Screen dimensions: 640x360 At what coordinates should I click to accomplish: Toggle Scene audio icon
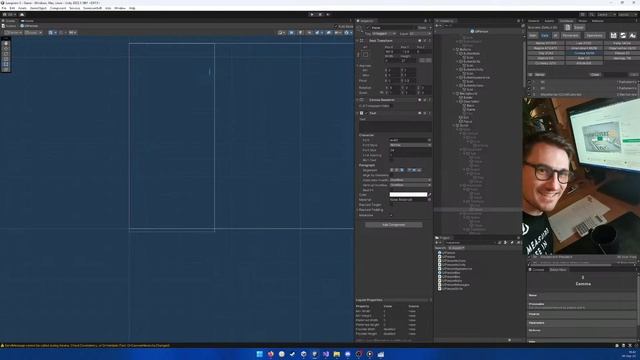pos(309,33)
